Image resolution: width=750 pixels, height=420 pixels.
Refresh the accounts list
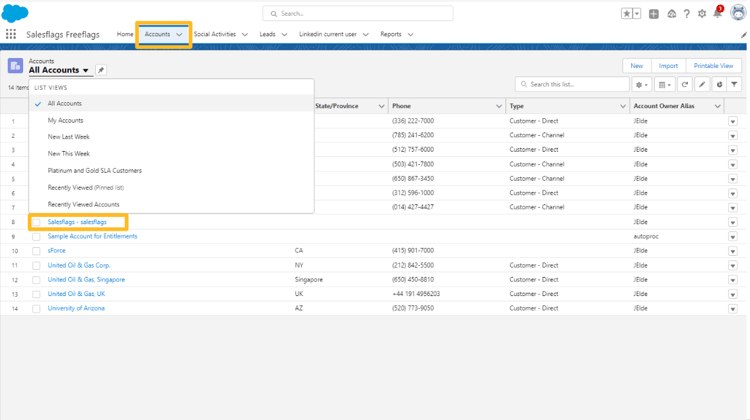coord(684,84)
